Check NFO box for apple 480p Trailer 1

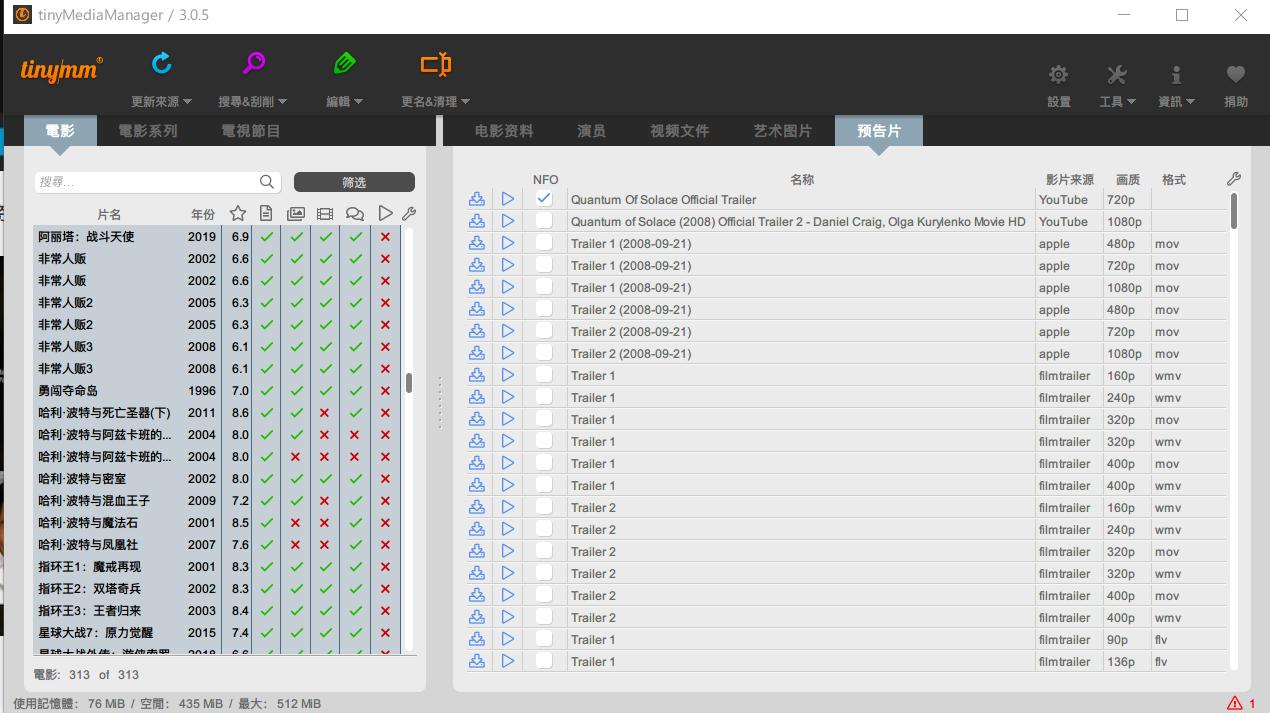tap(544, 243)
